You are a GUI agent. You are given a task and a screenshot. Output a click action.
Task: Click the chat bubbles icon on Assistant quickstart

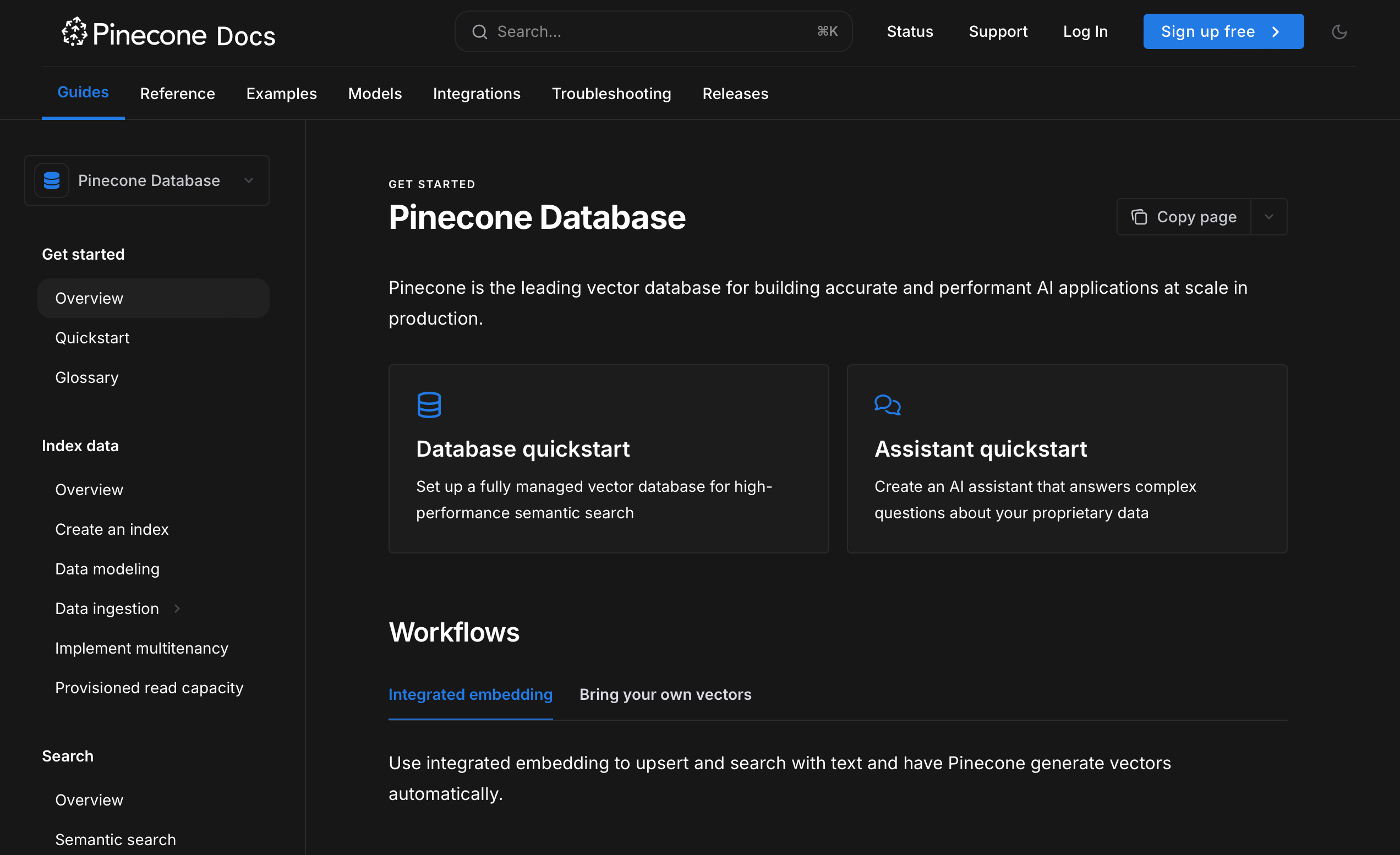pyautogui.click(x=888, y=404)
